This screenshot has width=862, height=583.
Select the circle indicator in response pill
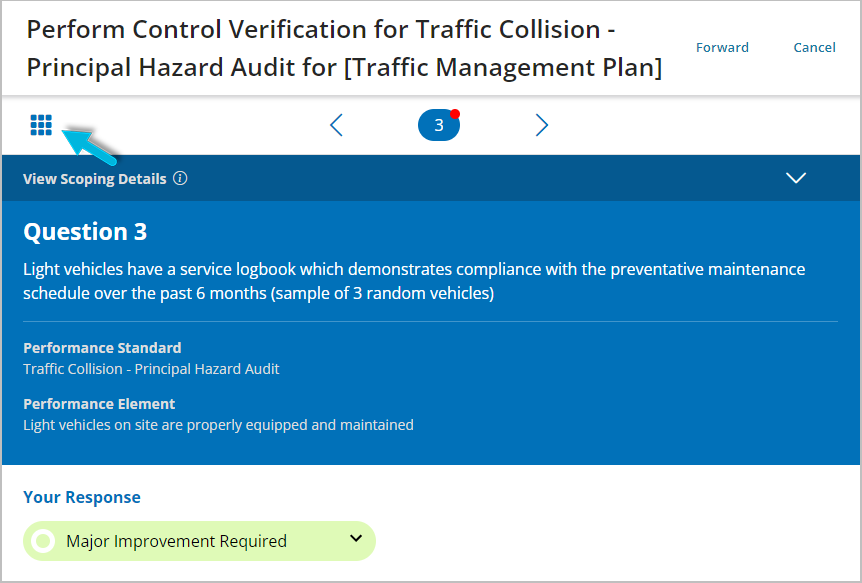[43, 541]
